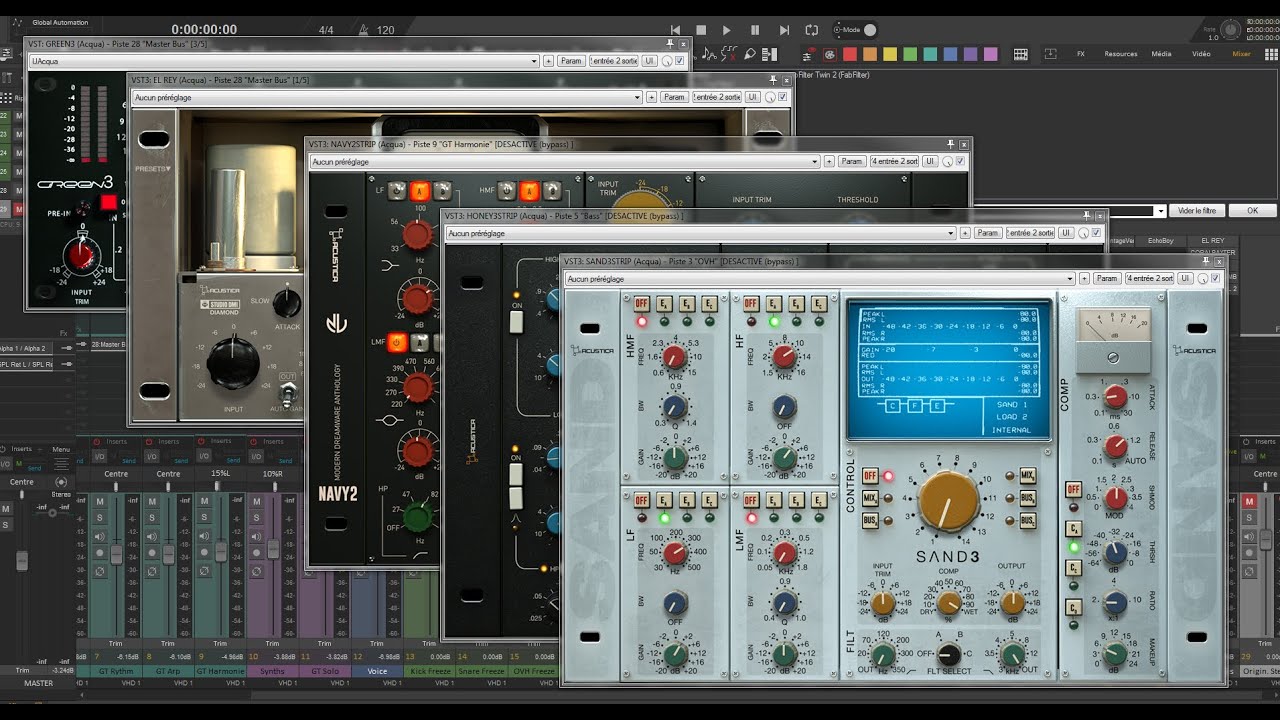1280x720 pixels.
Task: Toggle the LMF band OFF switch in SAND3
Action: (x=750, y=500)
